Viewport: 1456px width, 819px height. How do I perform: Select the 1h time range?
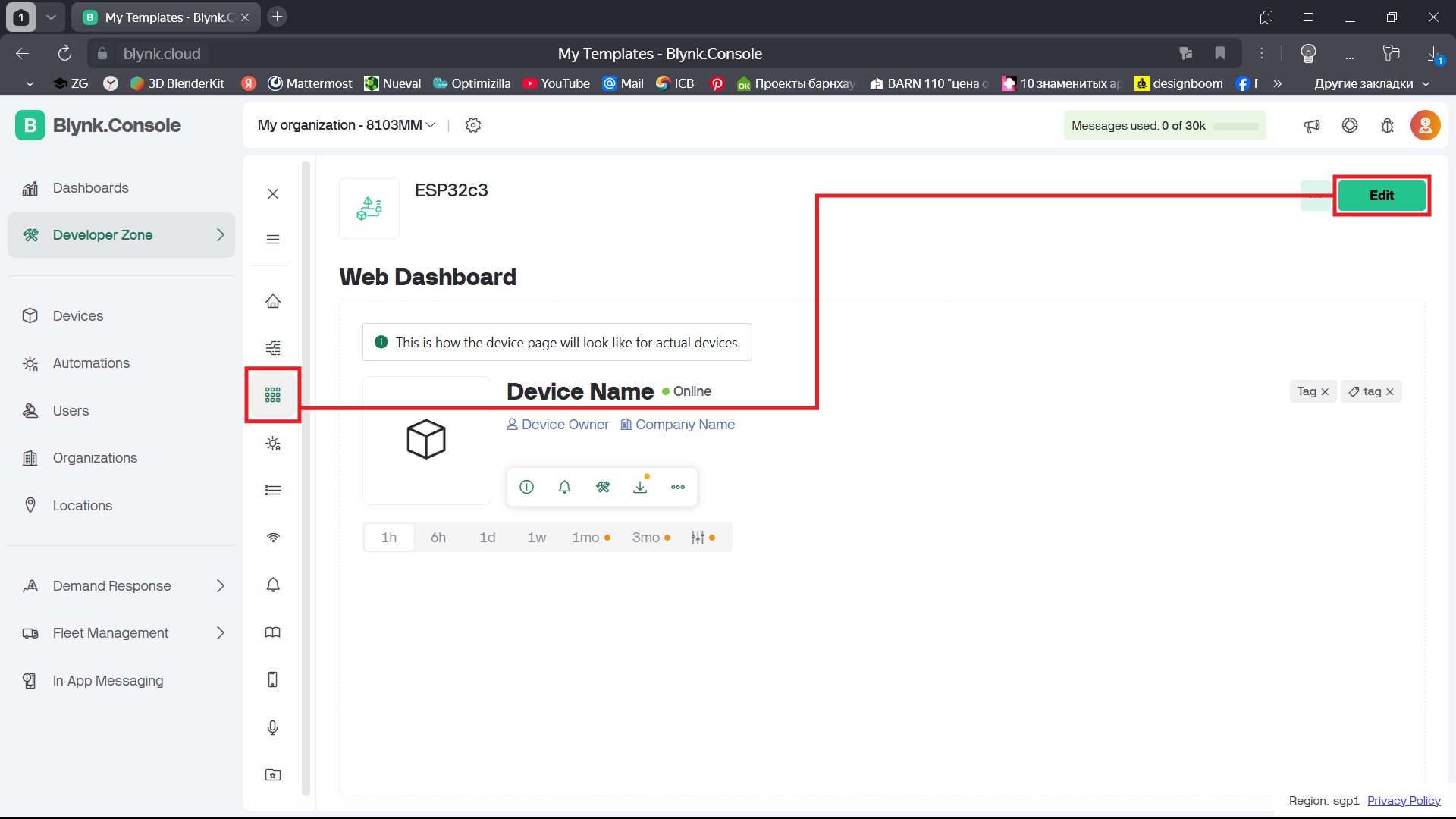point(389,538)
